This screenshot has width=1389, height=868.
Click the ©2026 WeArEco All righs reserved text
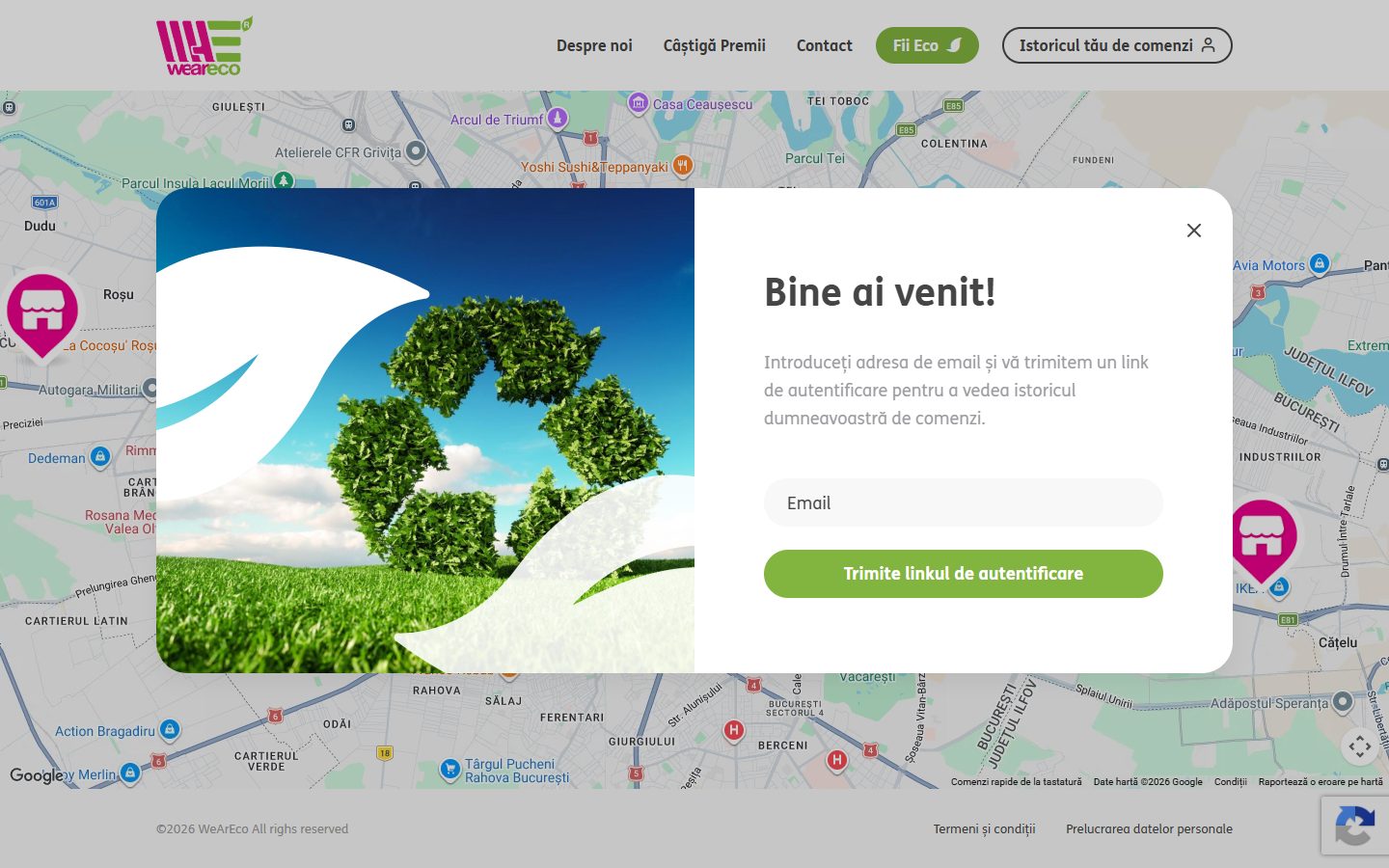tap(253, 828)
